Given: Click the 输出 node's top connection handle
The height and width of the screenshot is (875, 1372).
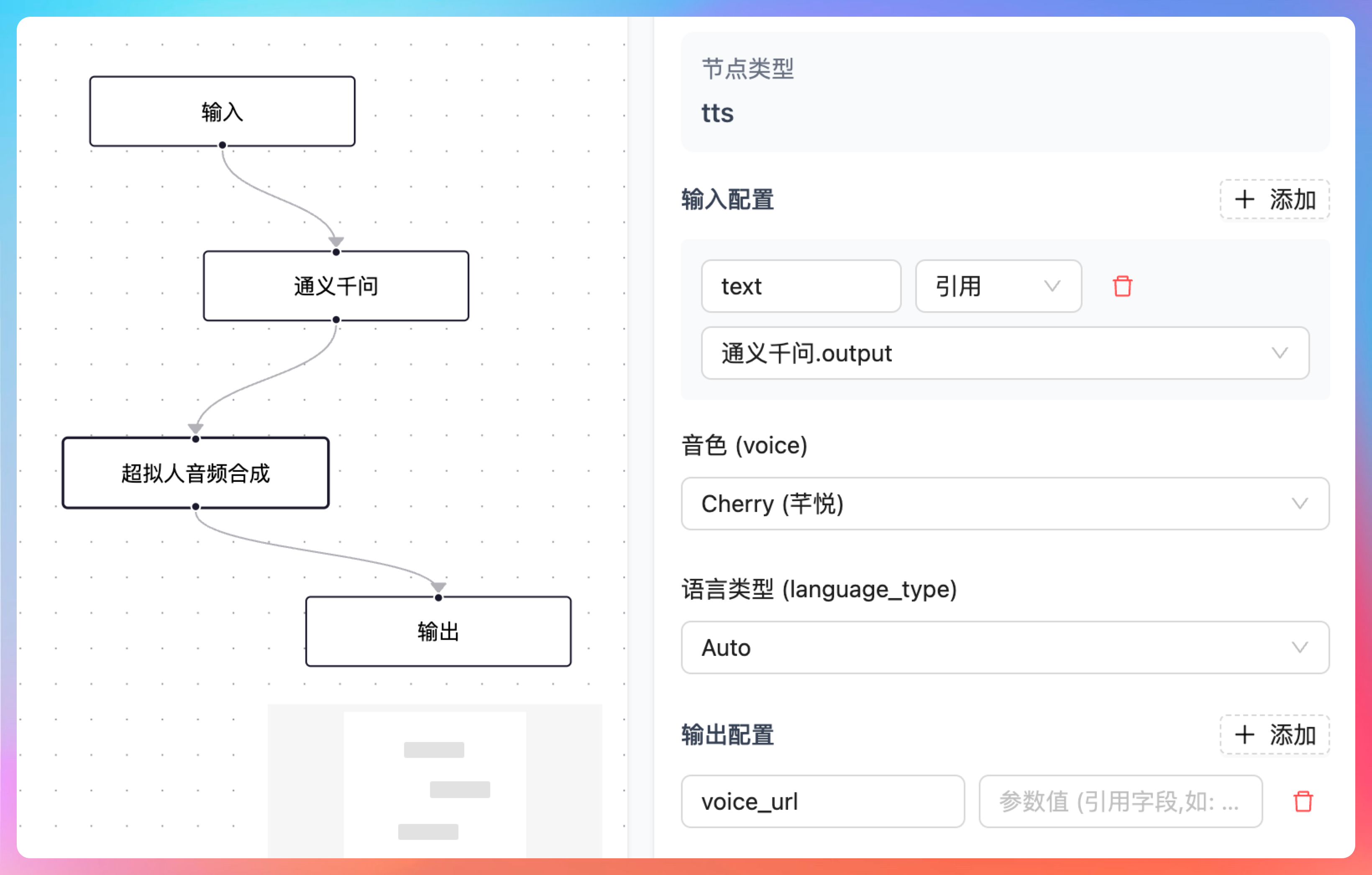Looking at the screenshot, I should tap(438, 598).
